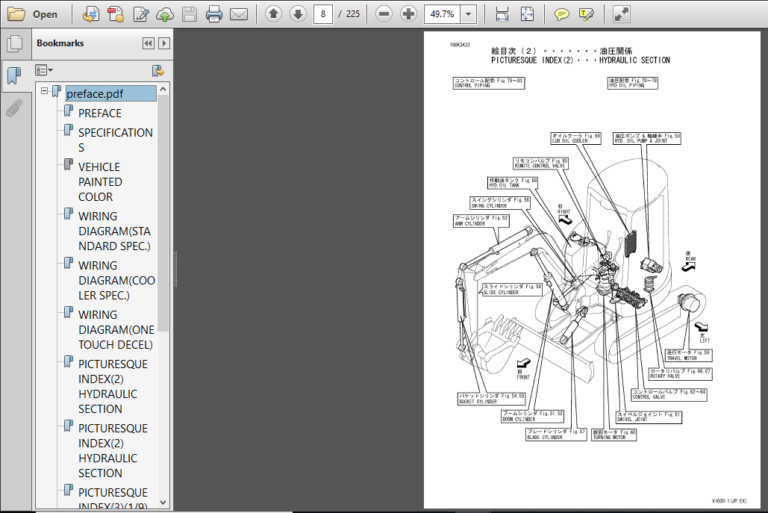The image size is (768, 513).
Task: Click the TRAVEL MOTOR label box
Action: tap(688, 355)
